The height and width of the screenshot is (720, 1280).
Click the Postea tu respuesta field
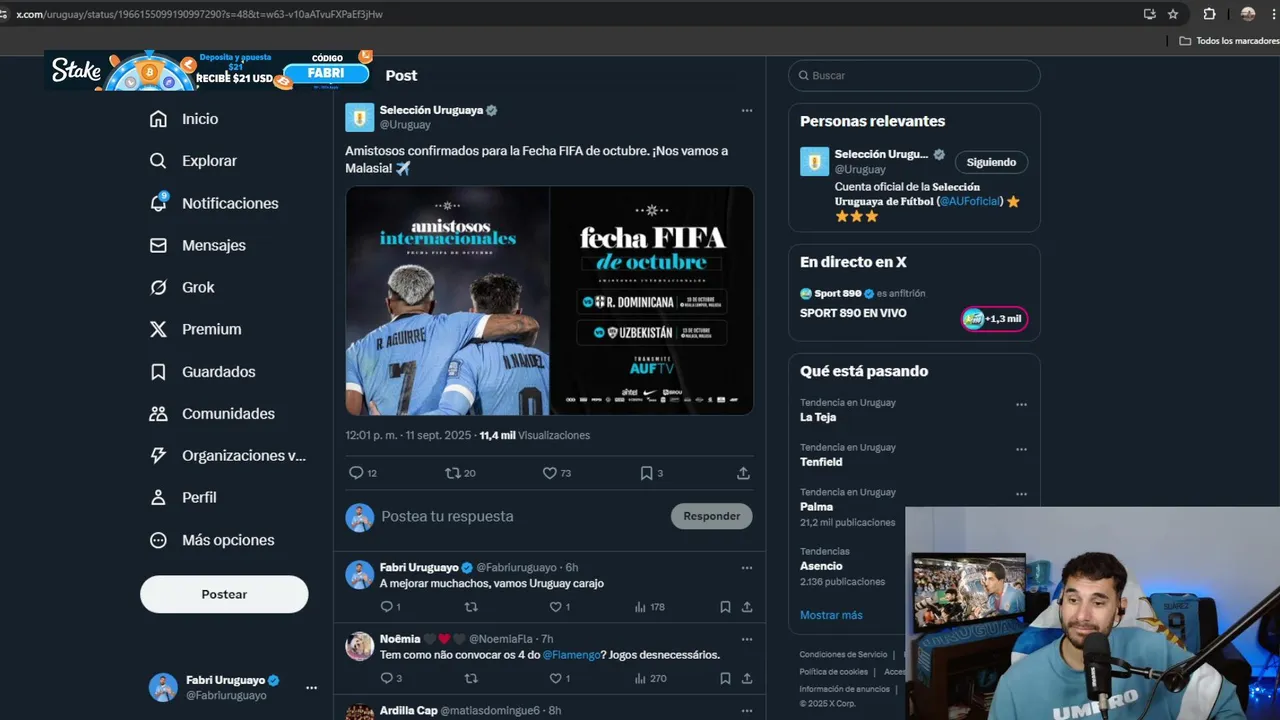pyautogui.click(x=520, y=517)
